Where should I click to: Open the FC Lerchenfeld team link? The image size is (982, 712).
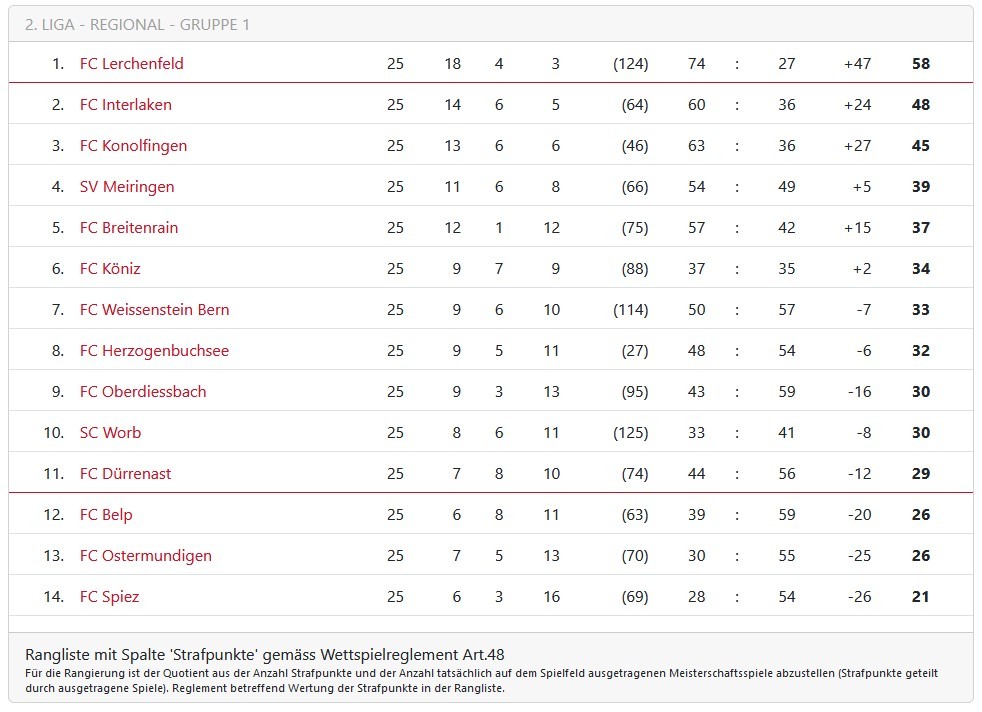(131, 63)
